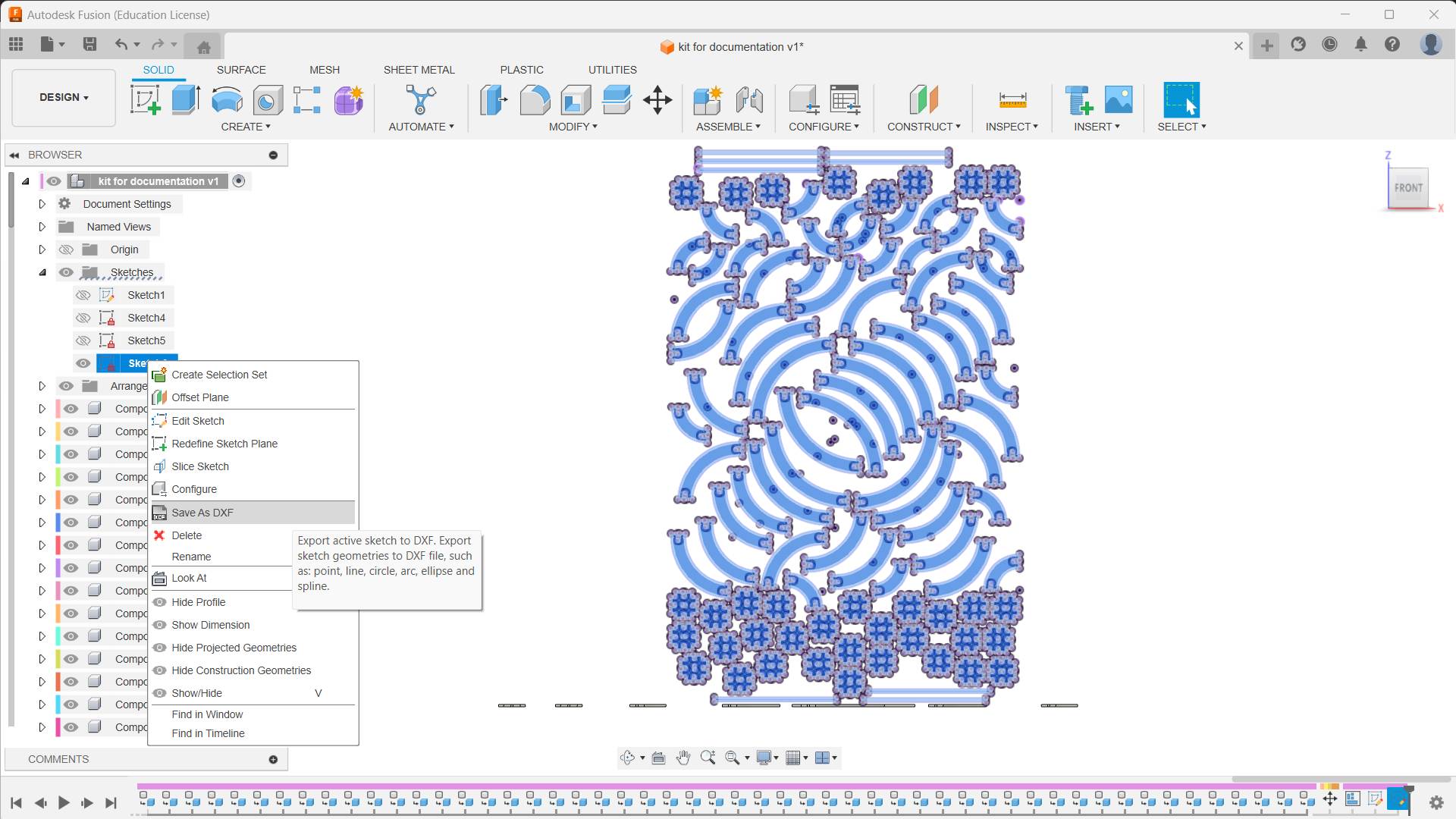Image resolution: width=1456 pixels, height=819 pixels.
Task: Click the Pan hand icon
Action: tap(683, 758)
